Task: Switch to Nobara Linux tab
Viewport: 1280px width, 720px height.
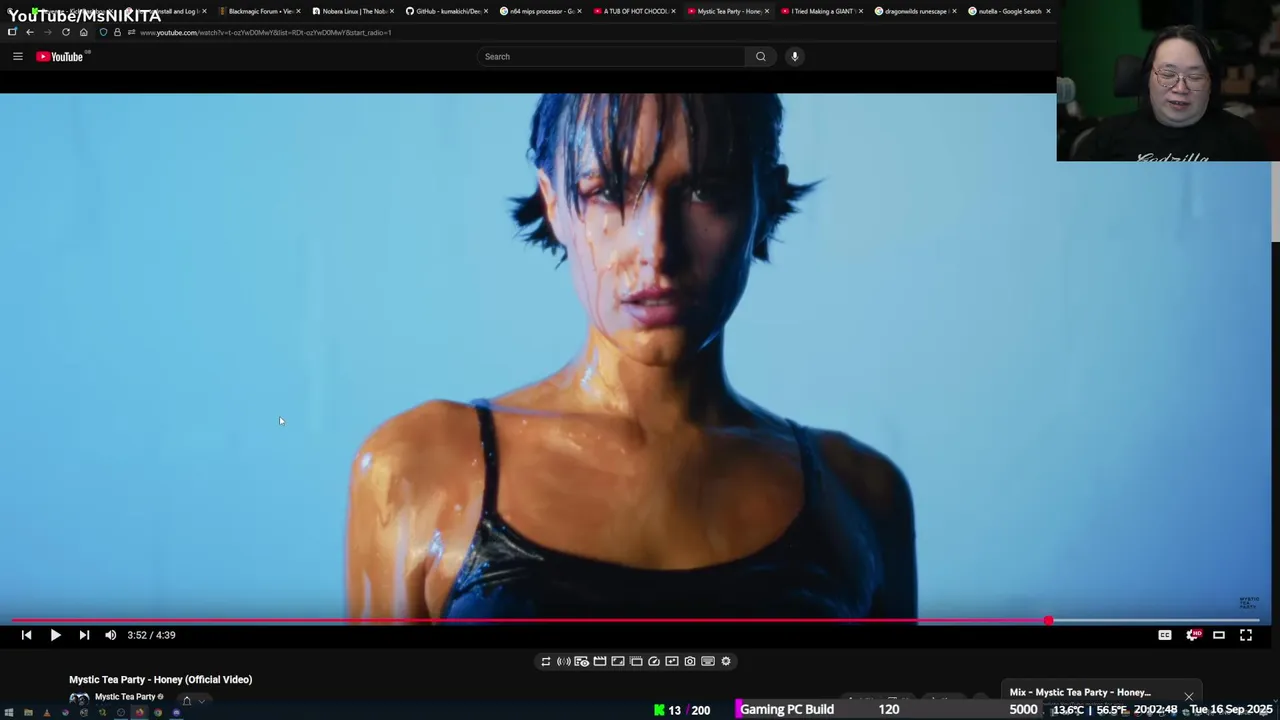Action: [354, 11]
